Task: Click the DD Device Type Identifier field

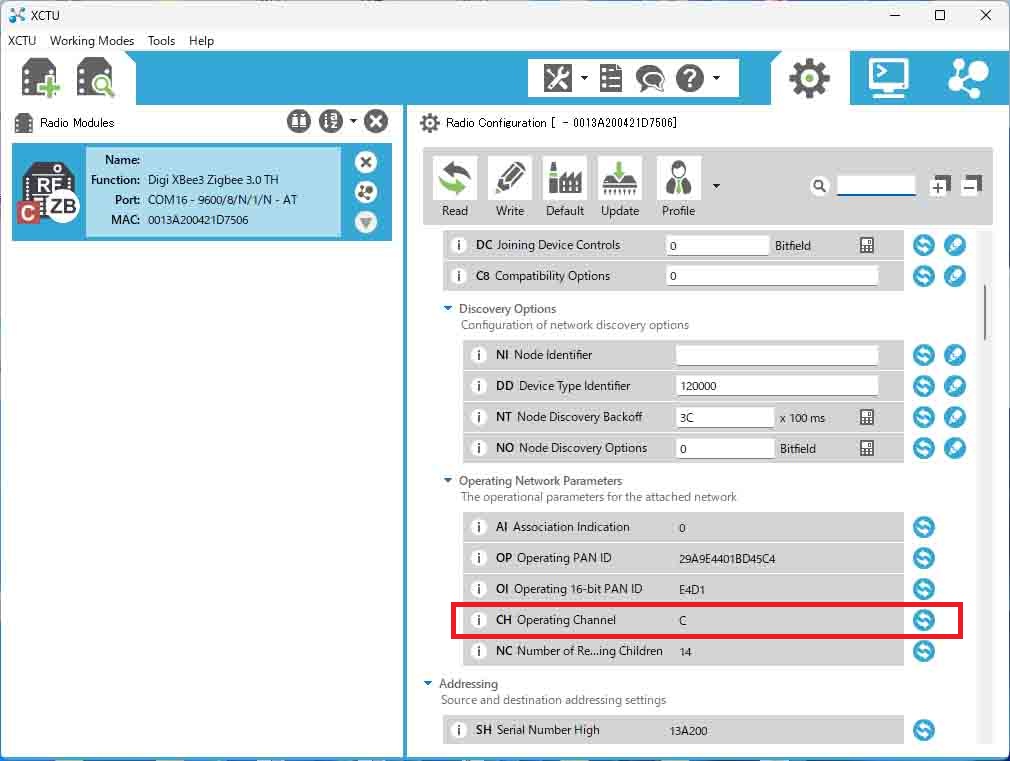Action: 776,386
